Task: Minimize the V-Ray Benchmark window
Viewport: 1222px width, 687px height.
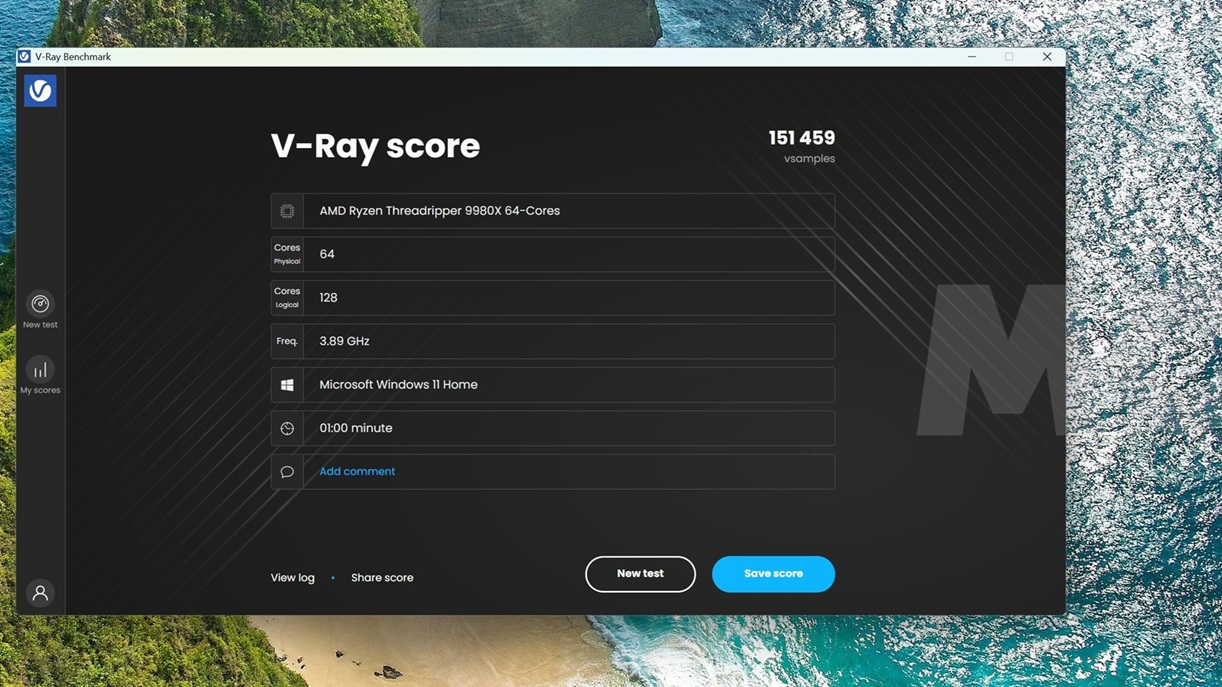Action: pyautogui.click(x=971, y=57)
